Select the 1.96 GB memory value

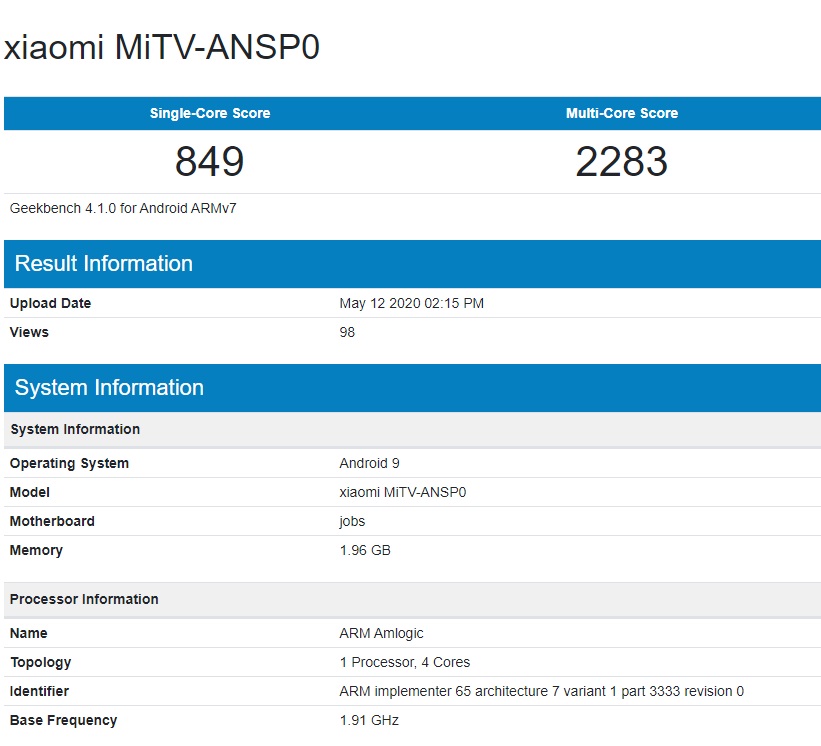[x=364, y=550]
